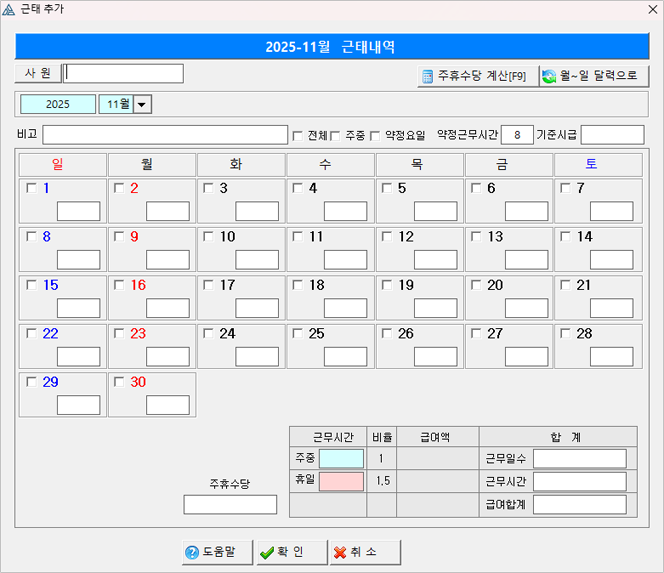Check the day 30 checkbox
664x573 pixels.
click(x=119, y=382)
